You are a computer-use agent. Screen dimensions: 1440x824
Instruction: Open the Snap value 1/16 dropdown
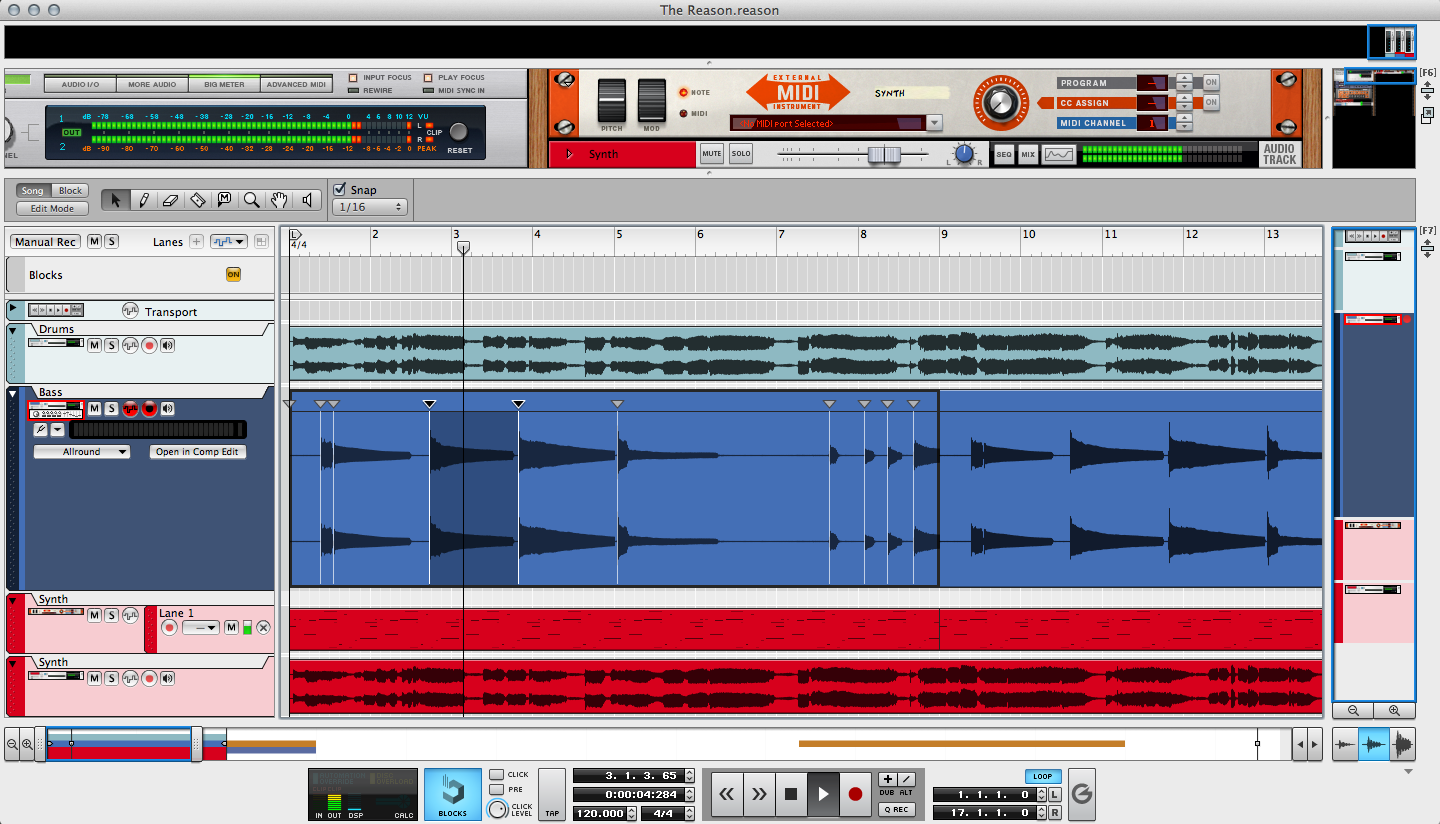[368, 207]
